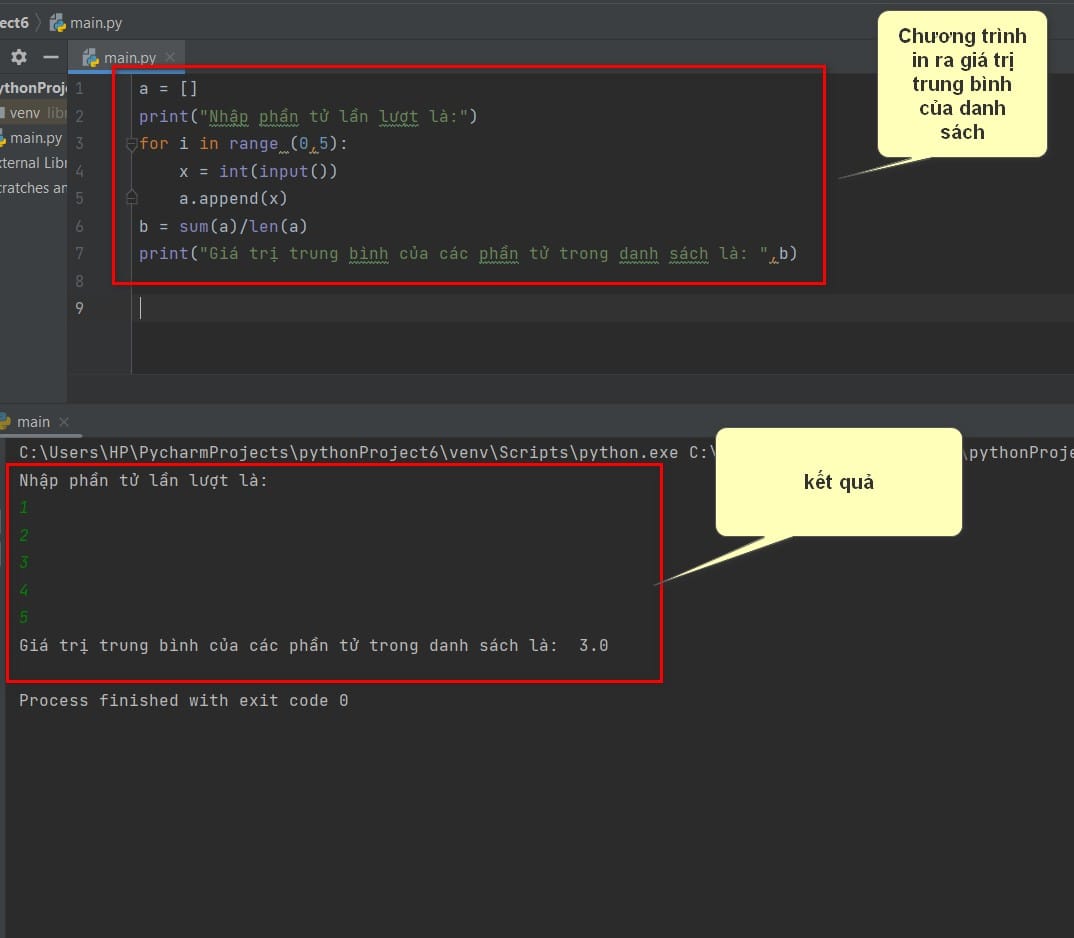Click the print statement on line 7
Image resolution: width=1074 pixels, height=938 pixels.
(x=468, y=254)
